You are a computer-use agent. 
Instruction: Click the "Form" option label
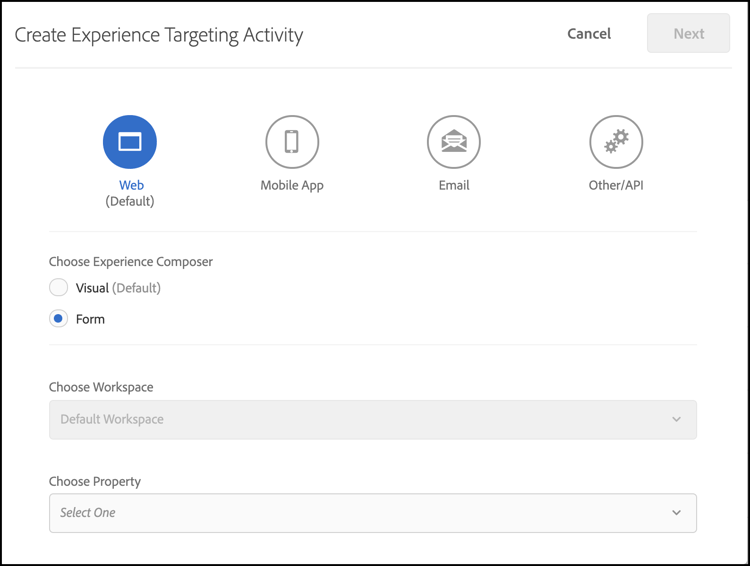90,319
